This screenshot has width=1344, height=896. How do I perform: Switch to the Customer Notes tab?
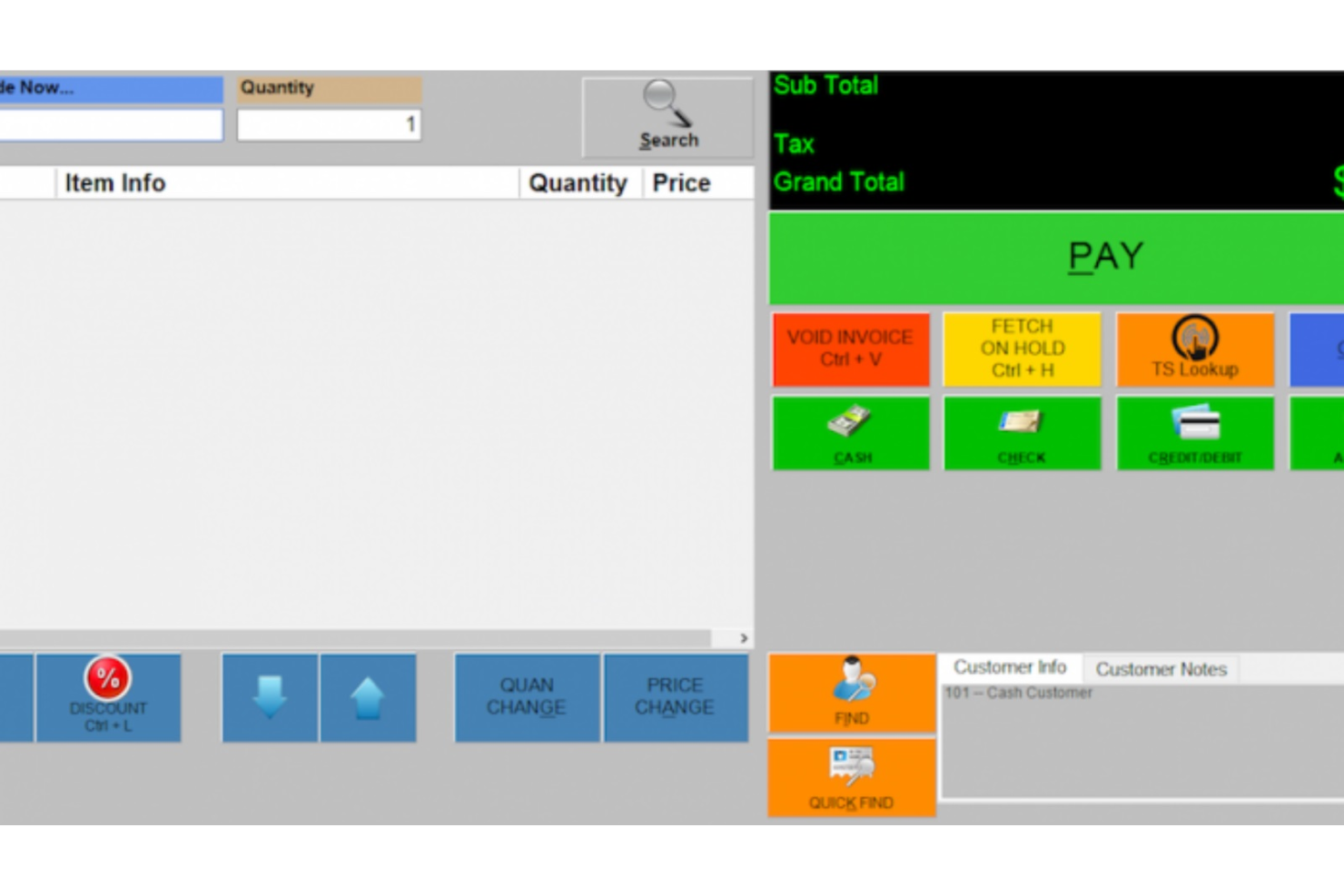[x=1161, y=669]
